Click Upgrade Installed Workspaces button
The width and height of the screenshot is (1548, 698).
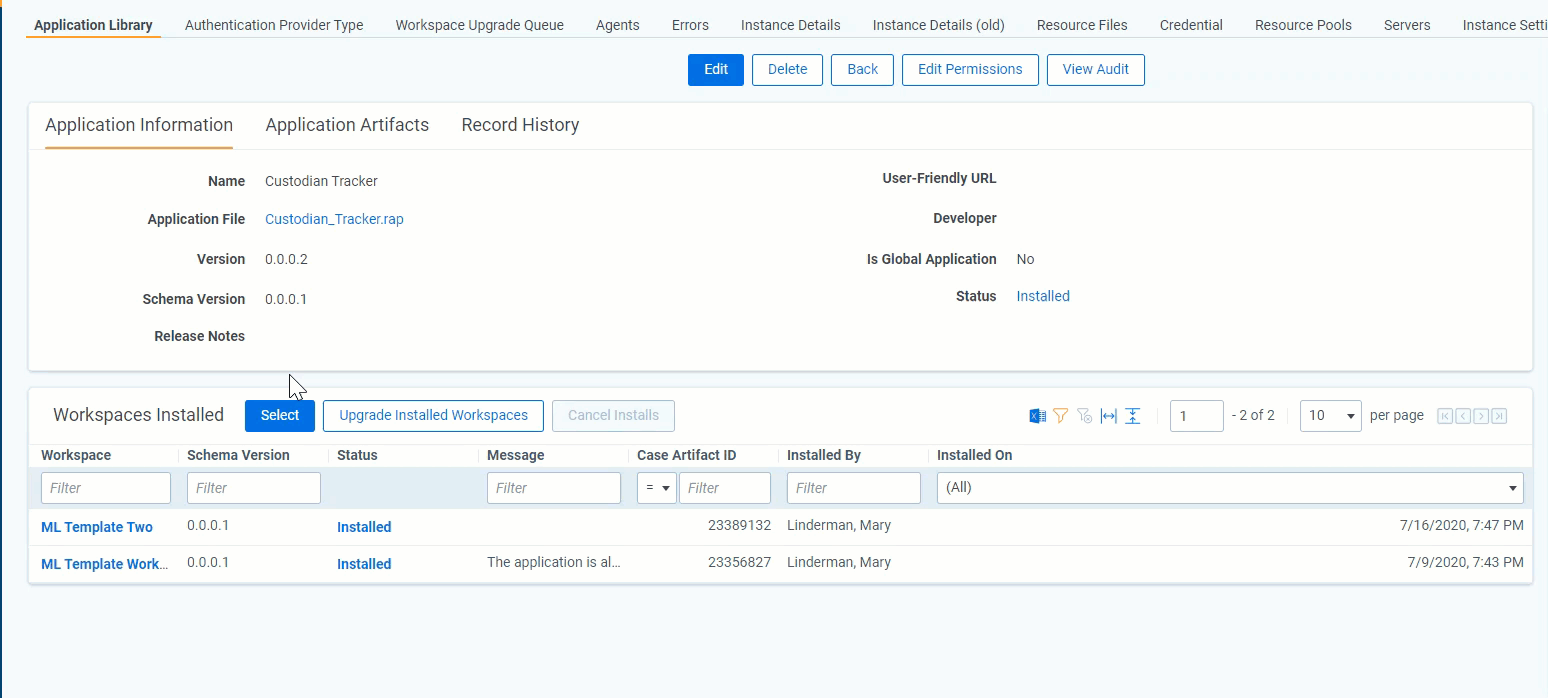tap(433, 416)
